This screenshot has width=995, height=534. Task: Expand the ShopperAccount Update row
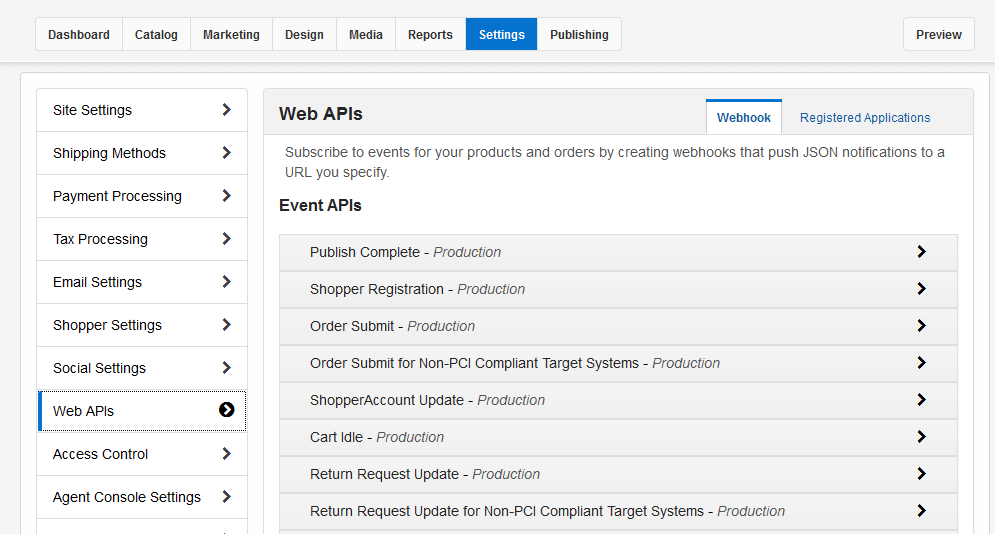click(x=617, y=400)
